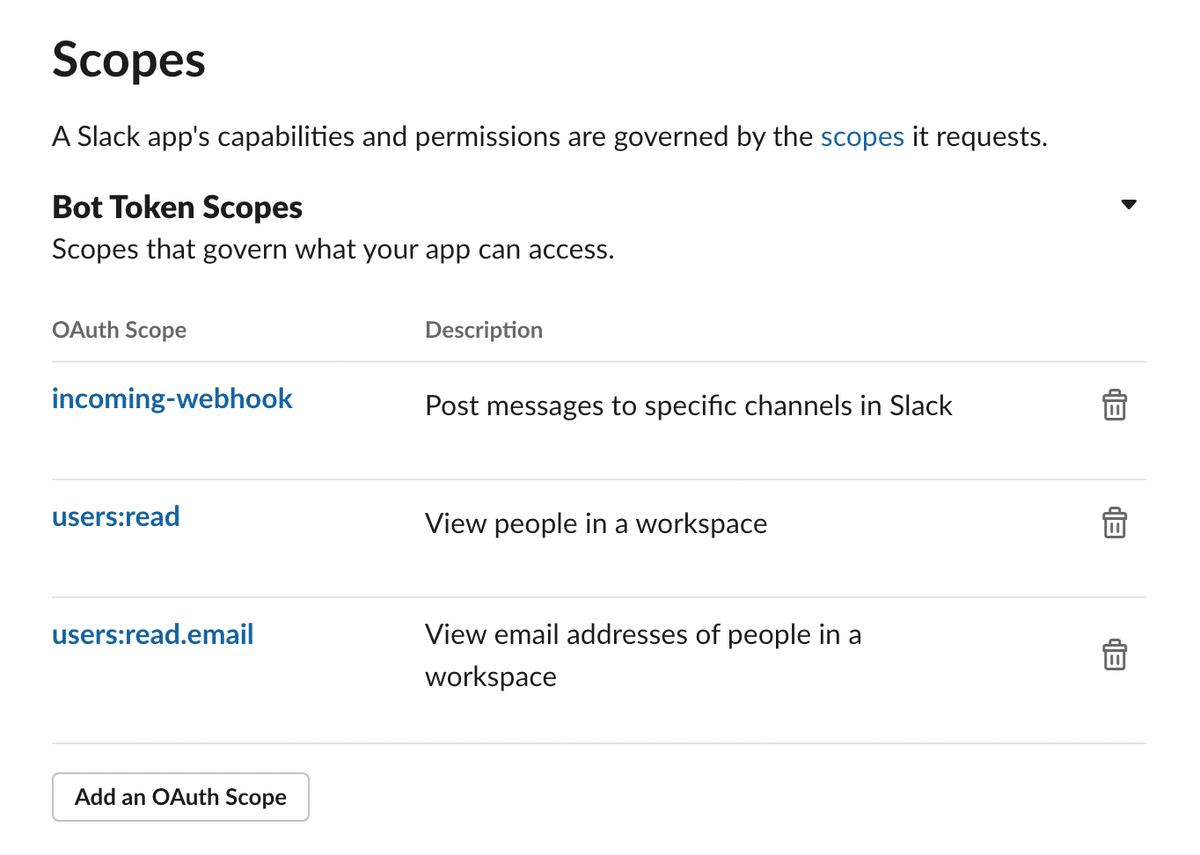The image size is (1200, 855).
Task: Select text "Post messages to specific channels in Slack"
Action: [x=689, y=405]
